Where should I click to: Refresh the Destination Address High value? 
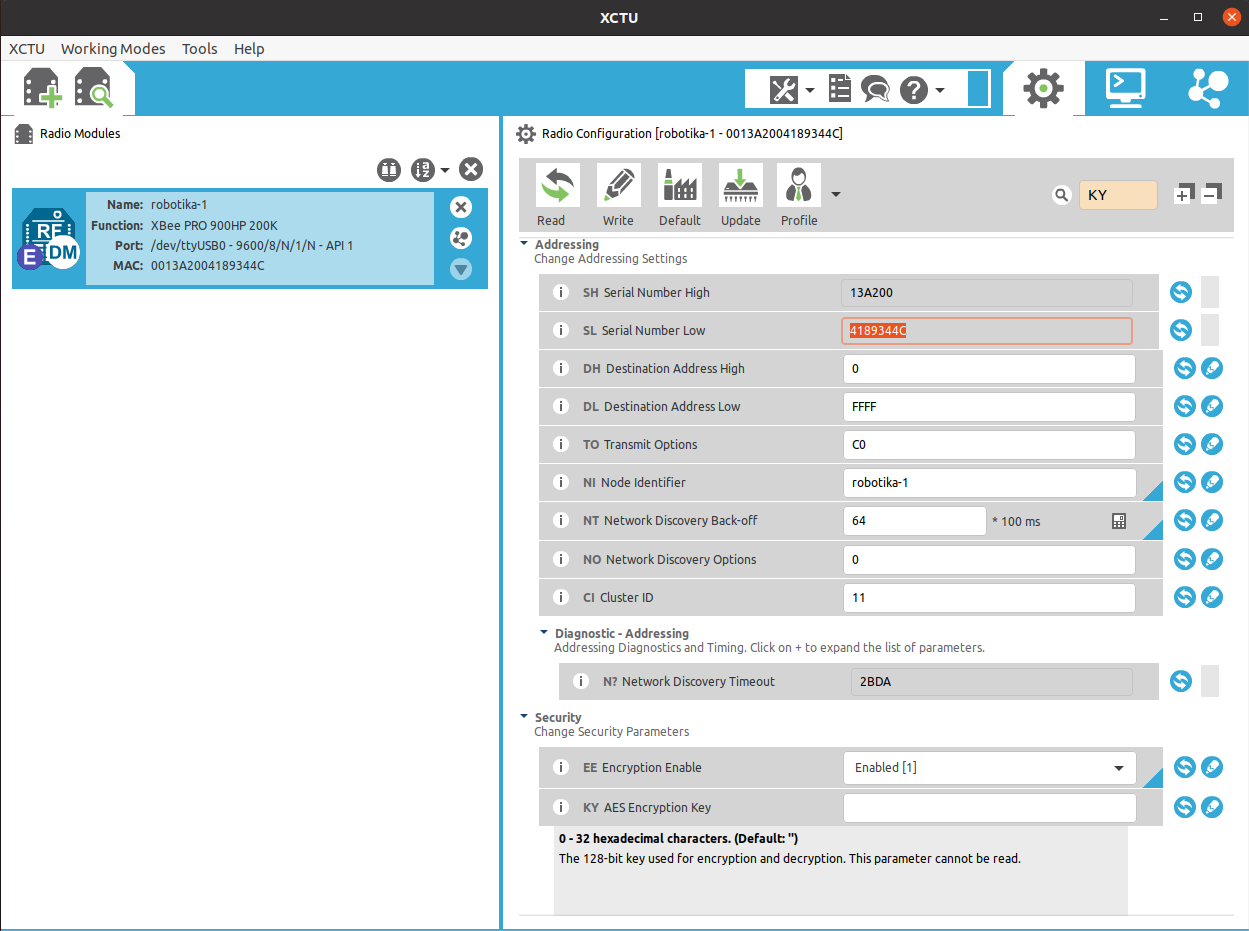coord(1184,369)
